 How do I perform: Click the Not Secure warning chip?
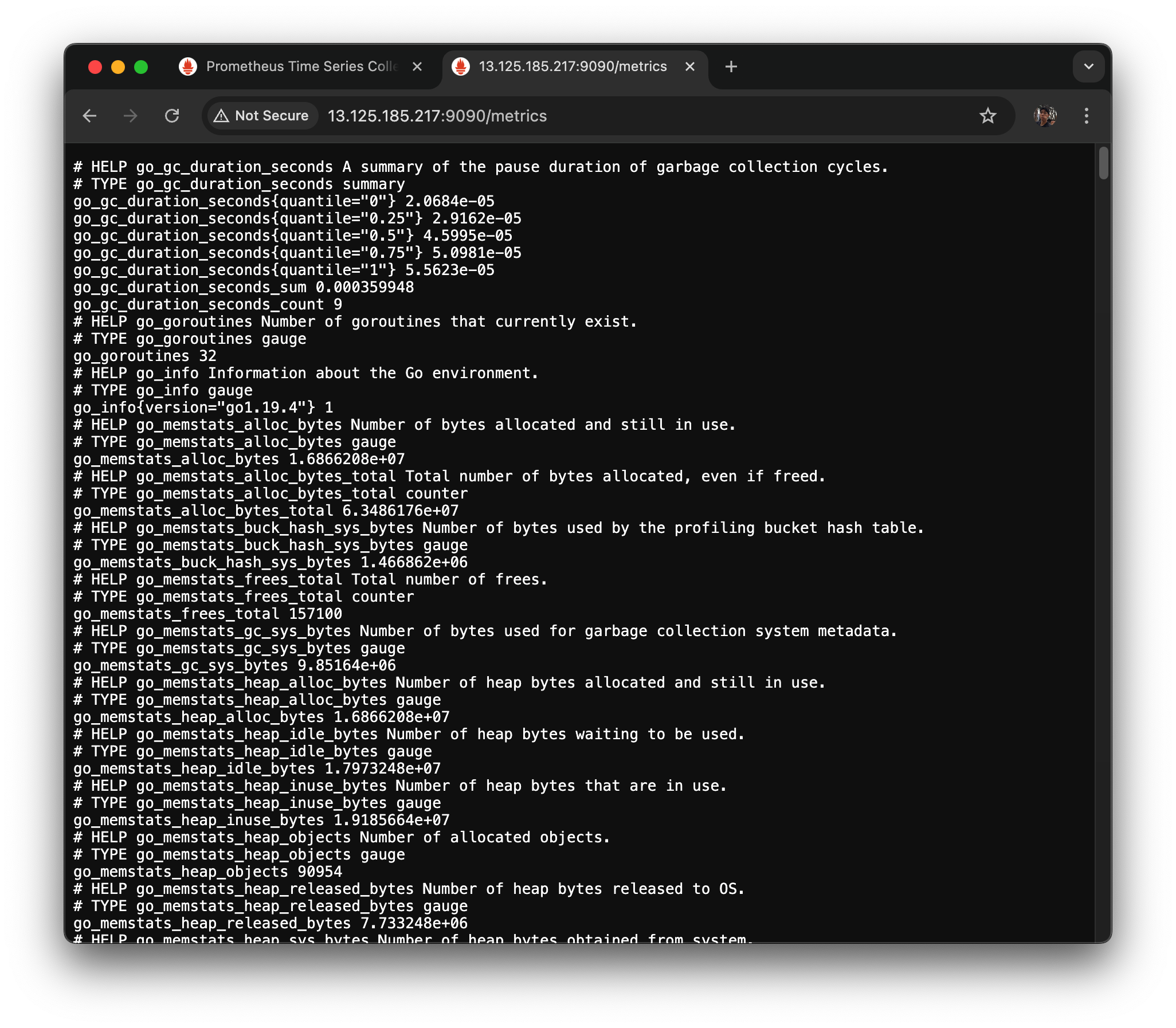[x=261, y=116]
